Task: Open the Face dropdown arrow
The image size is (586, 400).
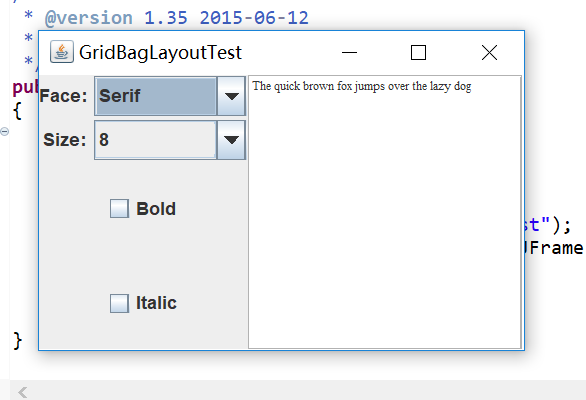Action: (231, 96)
